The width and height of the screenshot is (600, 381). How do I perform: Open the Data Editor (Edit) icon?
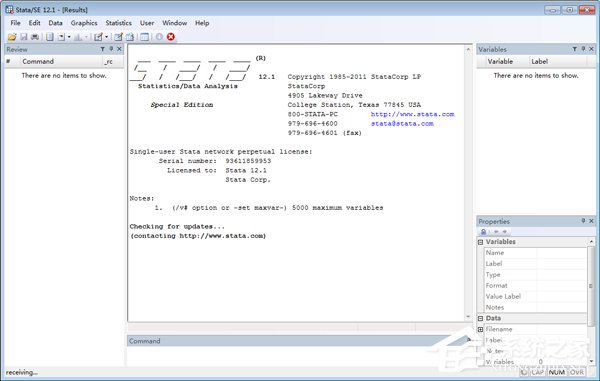click(118, 37)
